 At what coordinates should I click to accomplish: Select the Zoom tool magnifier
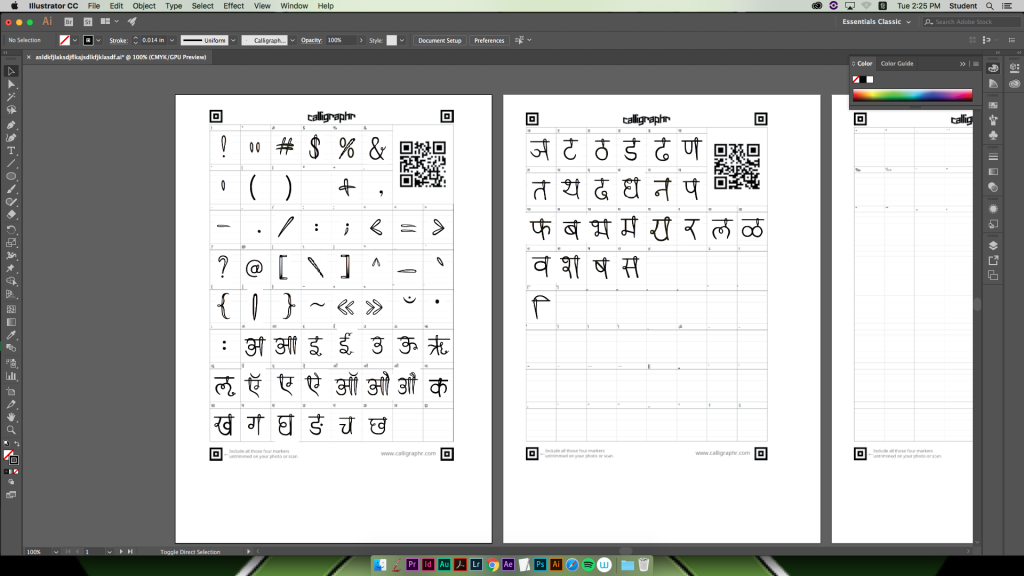(11, 430)
